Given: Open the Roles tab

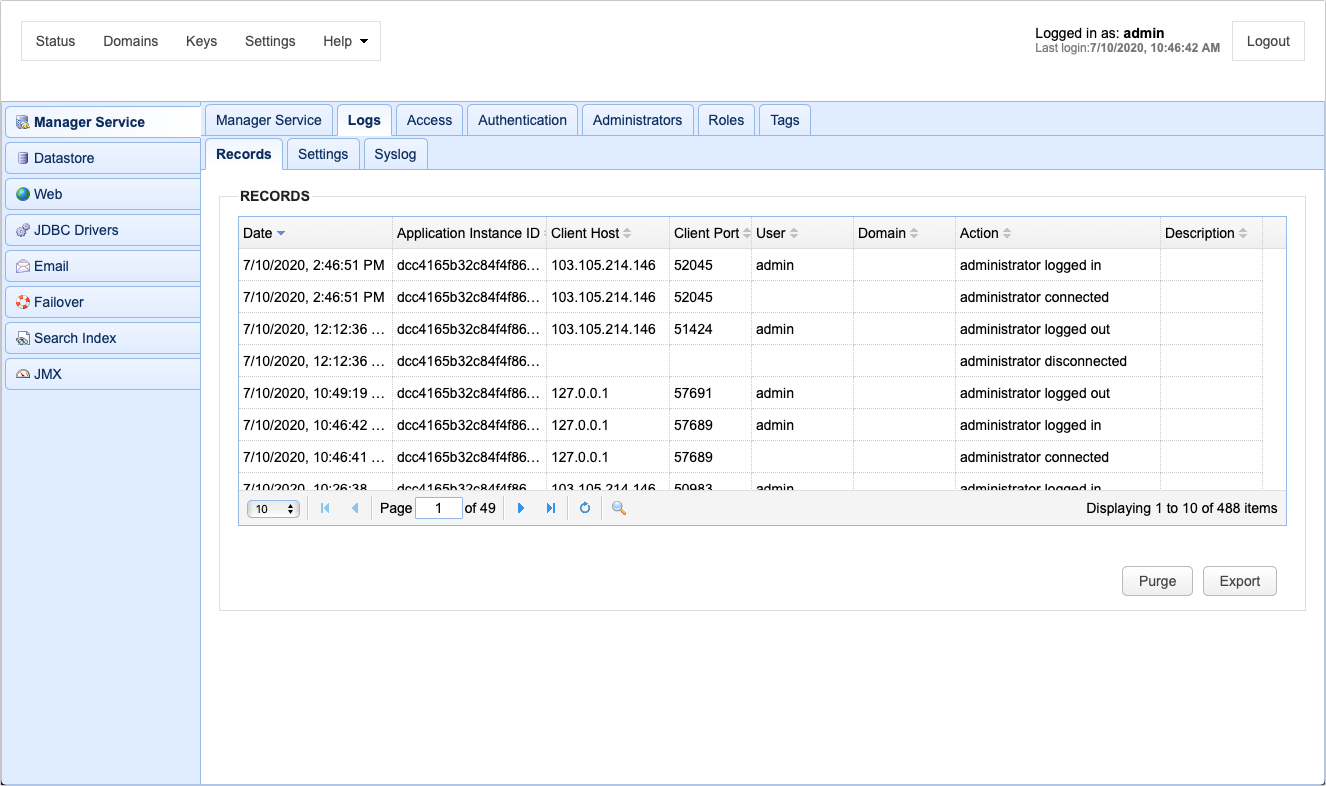Looking at the screenshot, I should click(x=726, y=120).
